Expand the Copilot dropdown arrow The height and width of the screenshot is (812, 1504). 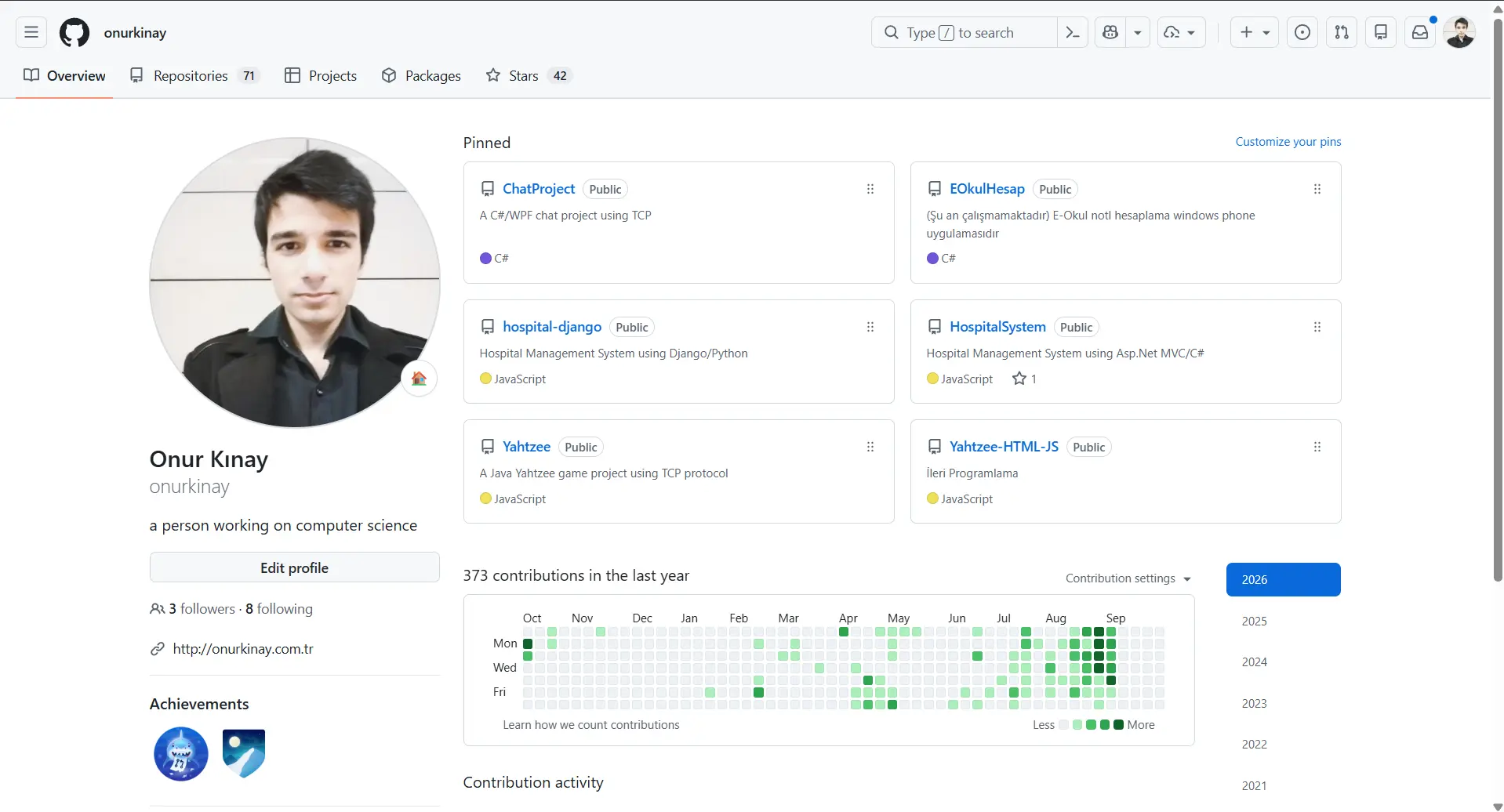[1138, 32]
